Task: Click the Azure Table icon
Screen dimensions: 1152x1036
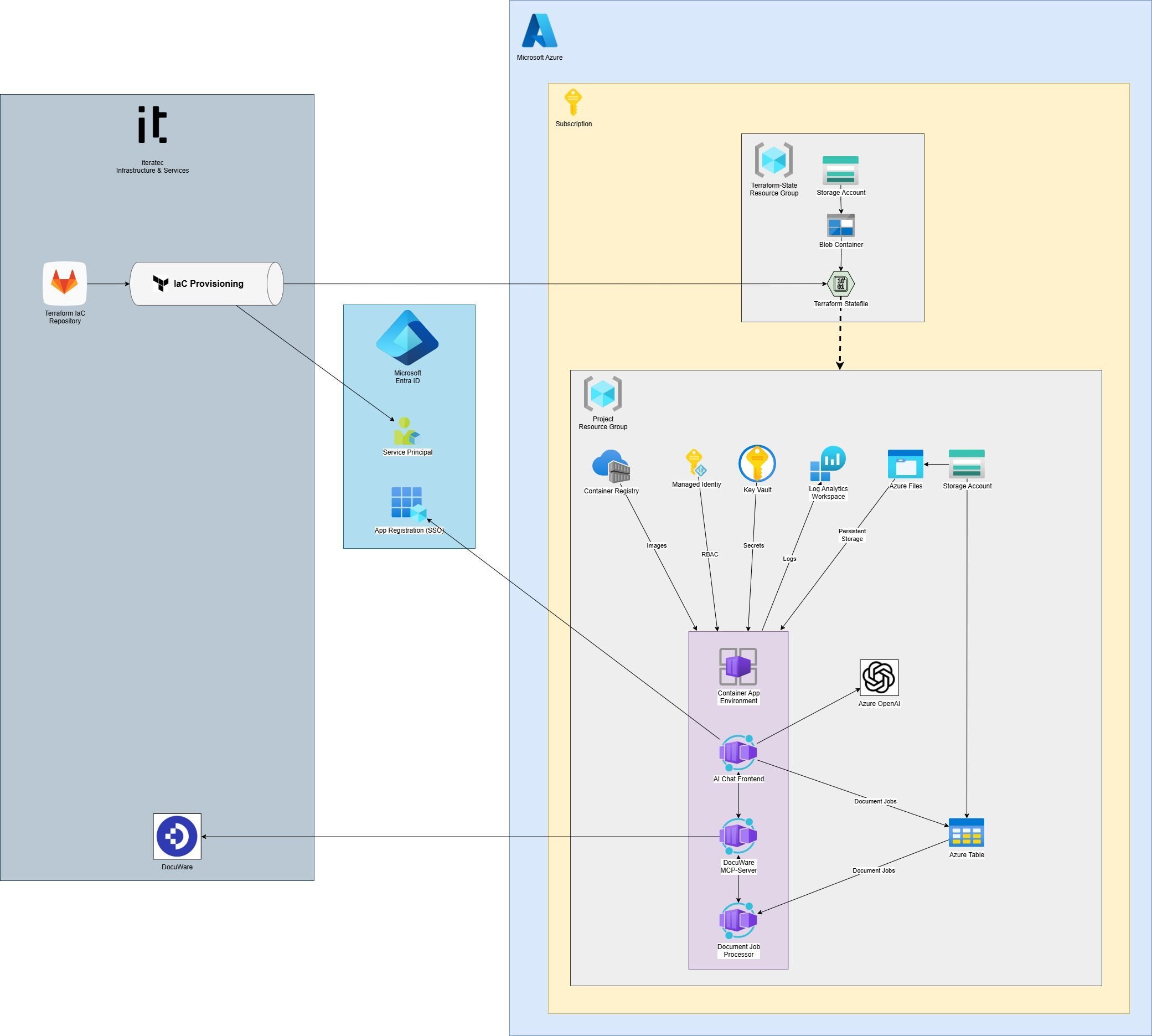Action: click(967, 833)
